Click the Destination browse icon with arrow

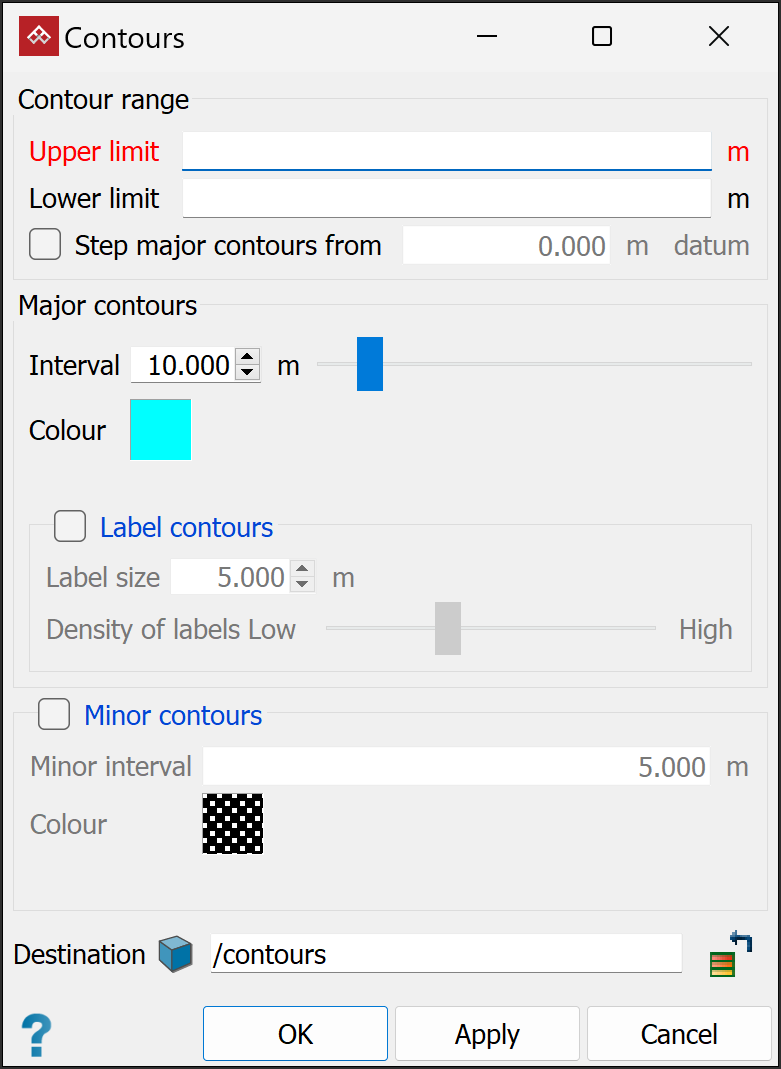[x=730, y=953]
